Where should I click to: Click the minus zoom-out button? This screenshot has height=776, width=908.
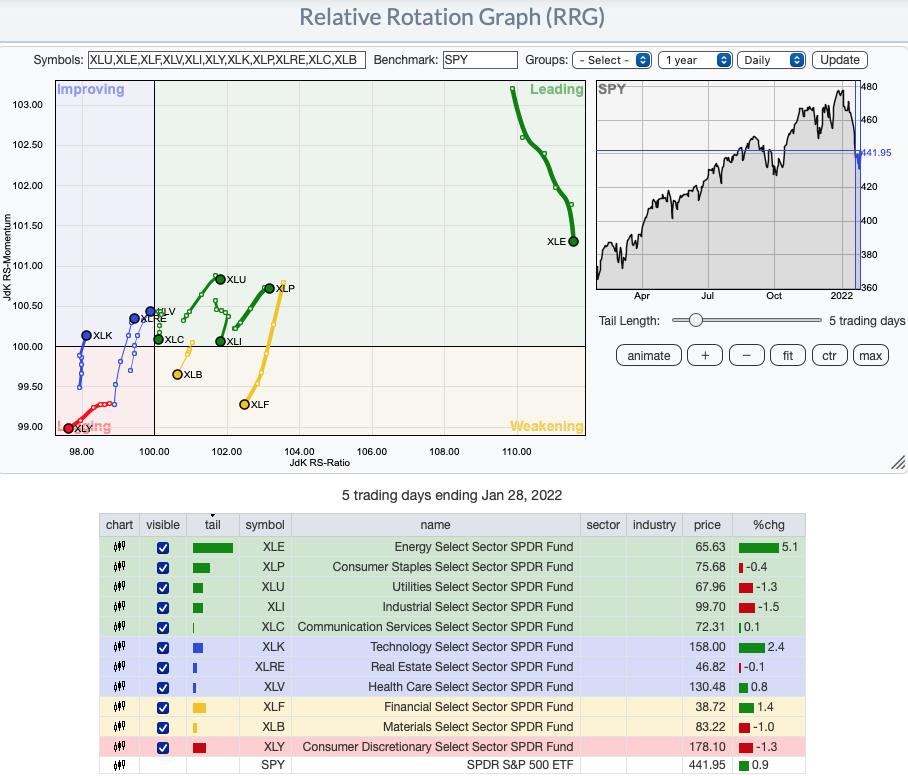(x=747, y=355)
